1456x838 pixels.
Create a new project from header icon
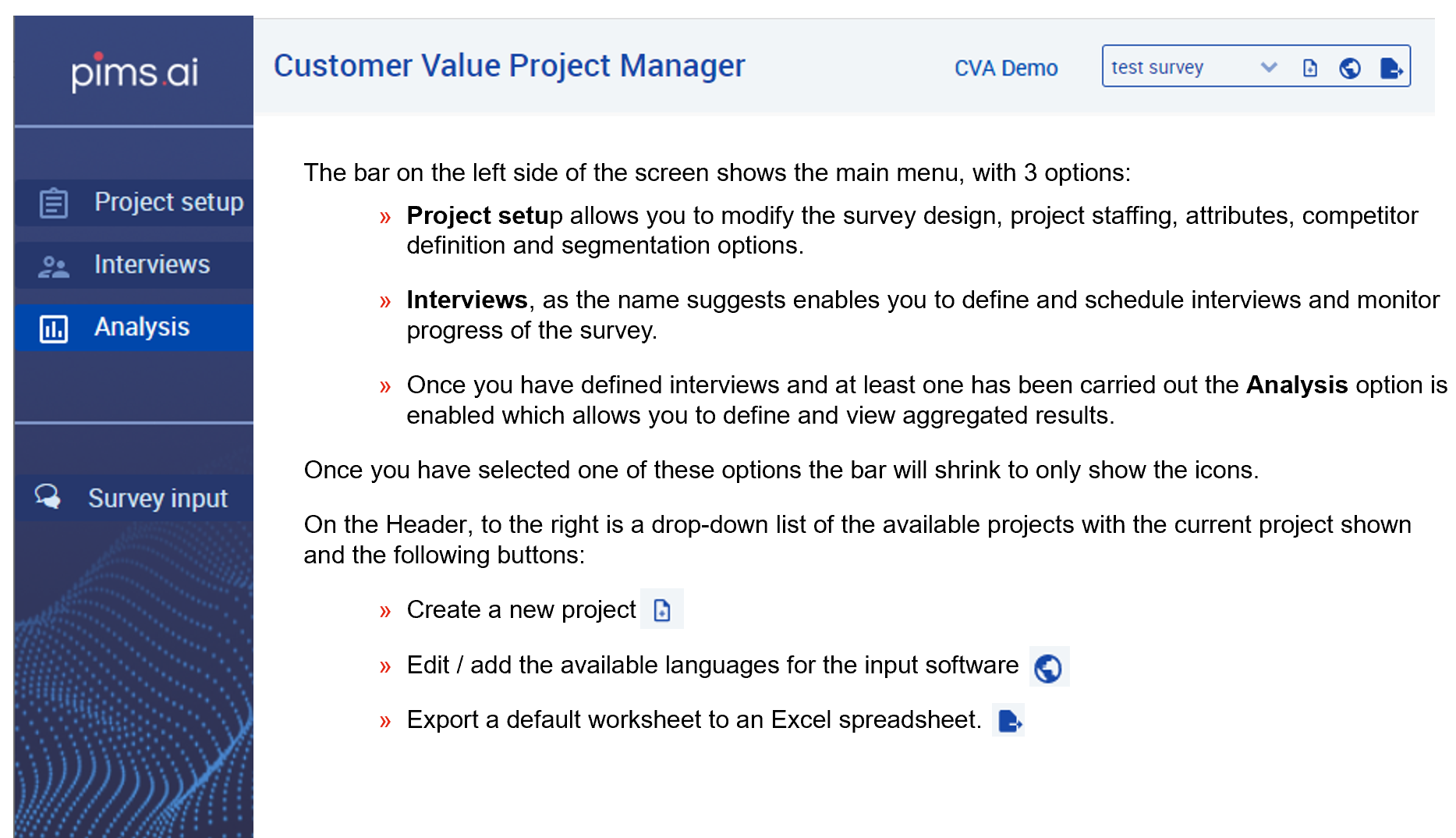pyautogui.click(x=1310, y=68)
